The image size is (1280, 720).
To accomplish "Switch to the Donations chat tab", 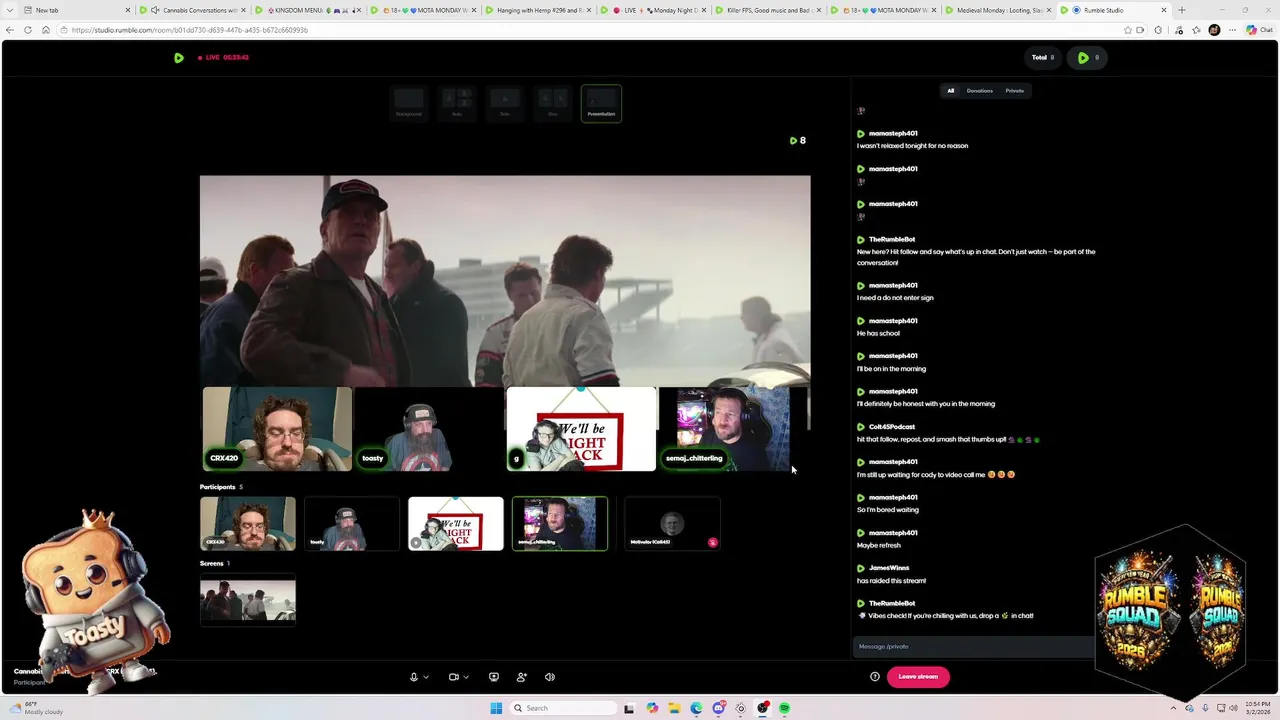I will click(980, 91).
